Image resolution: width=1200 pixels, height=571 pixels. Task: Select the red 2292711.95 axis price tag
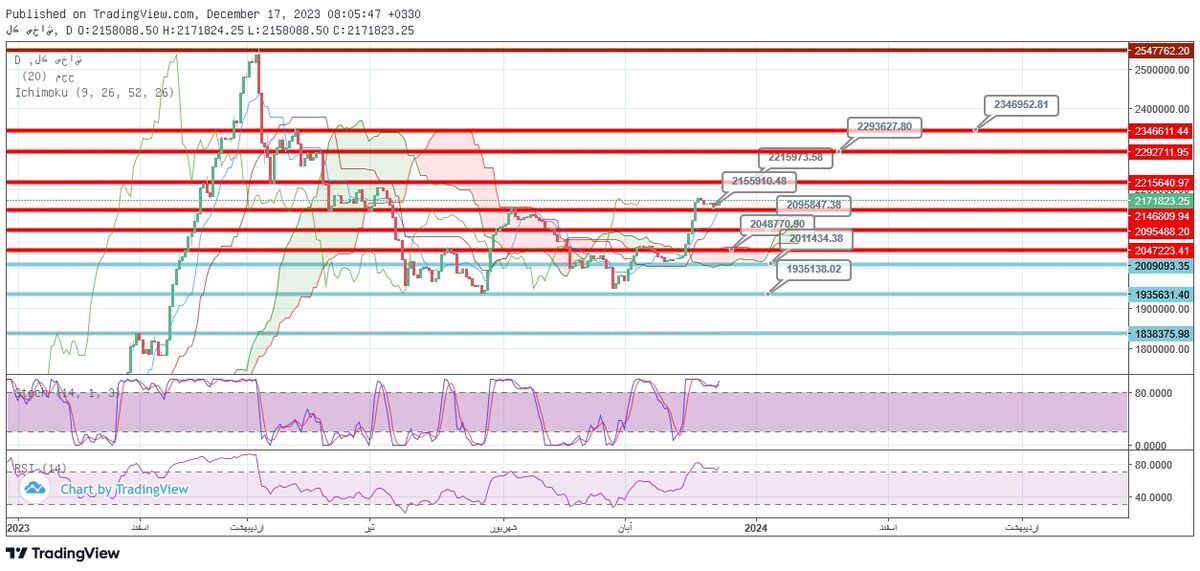pyautogui.click(x=1161, y=153)
